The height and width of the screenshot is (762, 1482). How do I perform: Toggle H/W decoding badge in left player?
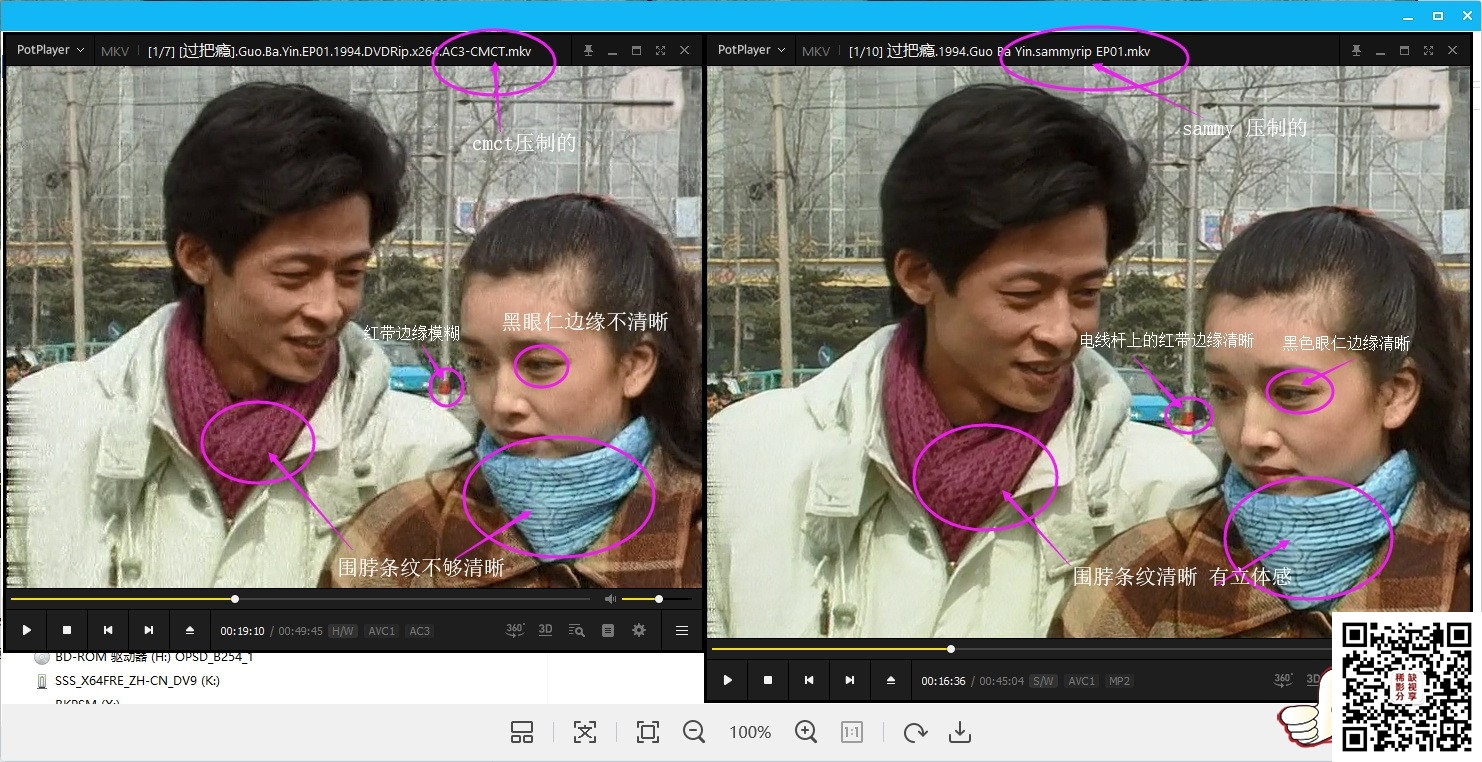click(343, 631)
